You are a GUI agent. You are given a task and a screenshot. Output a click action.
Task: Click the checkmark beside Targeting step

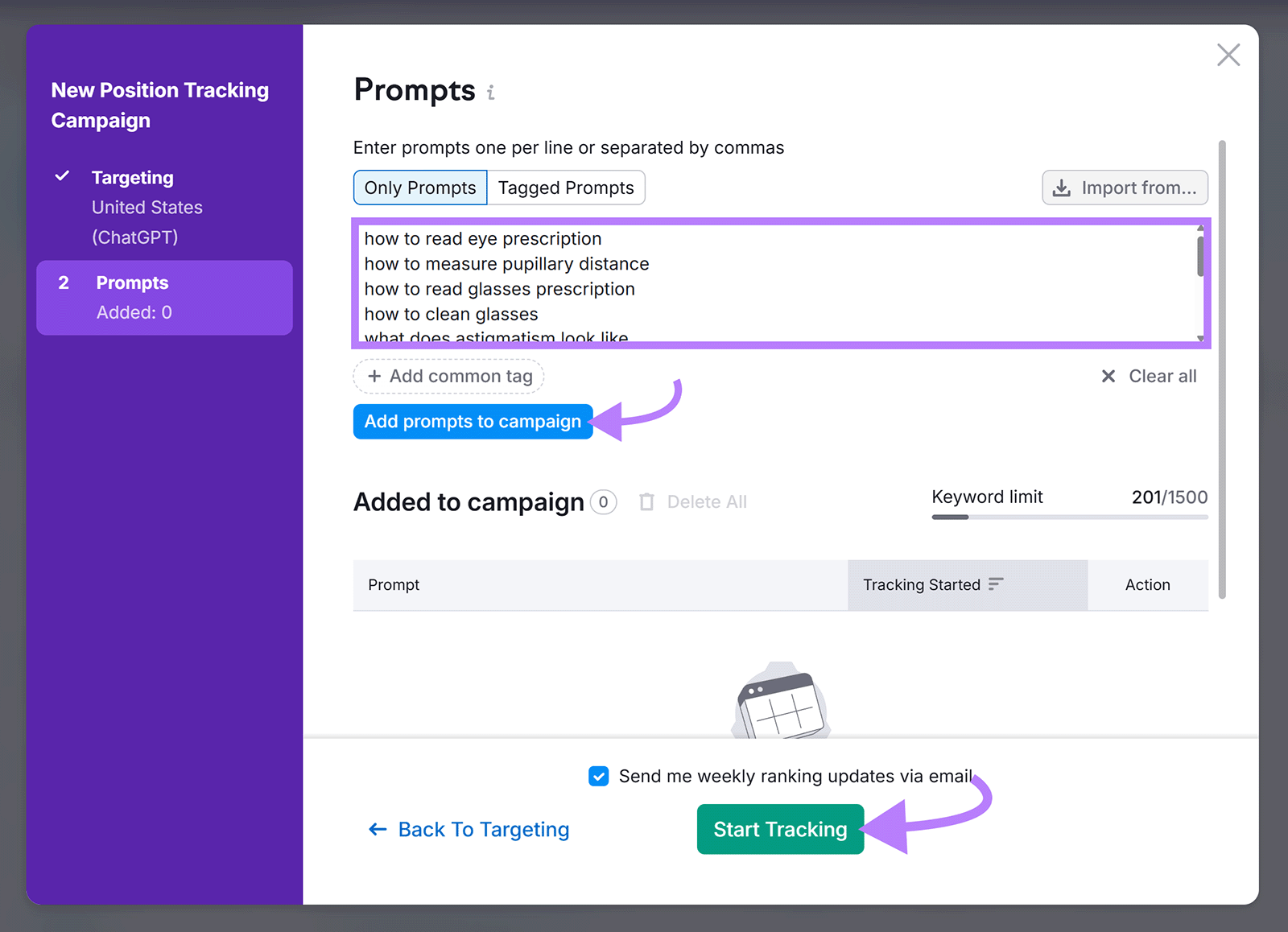coord(64,175)
